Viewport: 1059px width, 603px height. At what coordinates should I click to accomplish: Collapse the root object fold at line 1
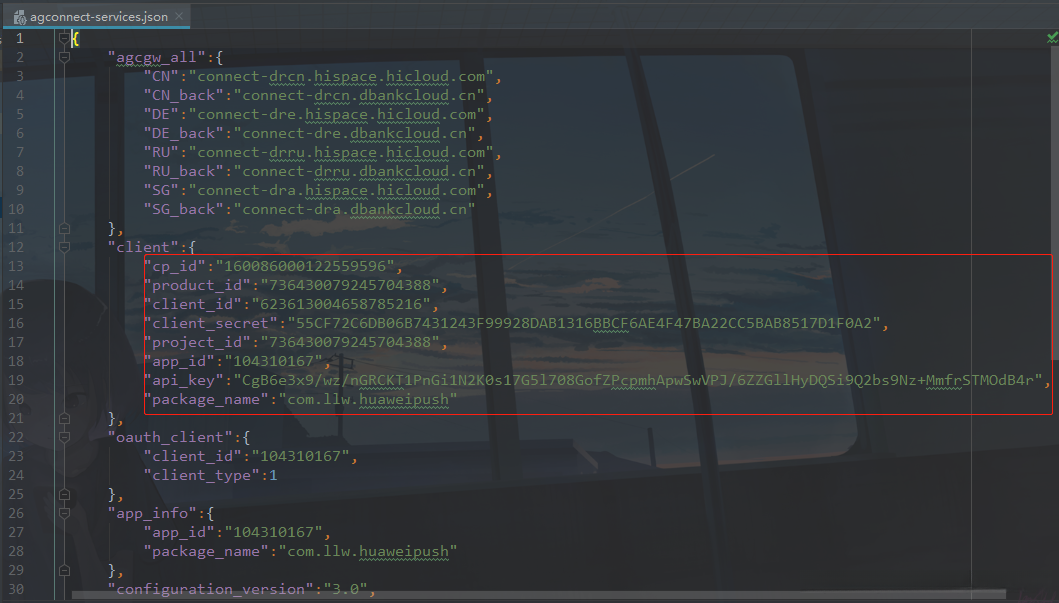(x=64, y=38)
